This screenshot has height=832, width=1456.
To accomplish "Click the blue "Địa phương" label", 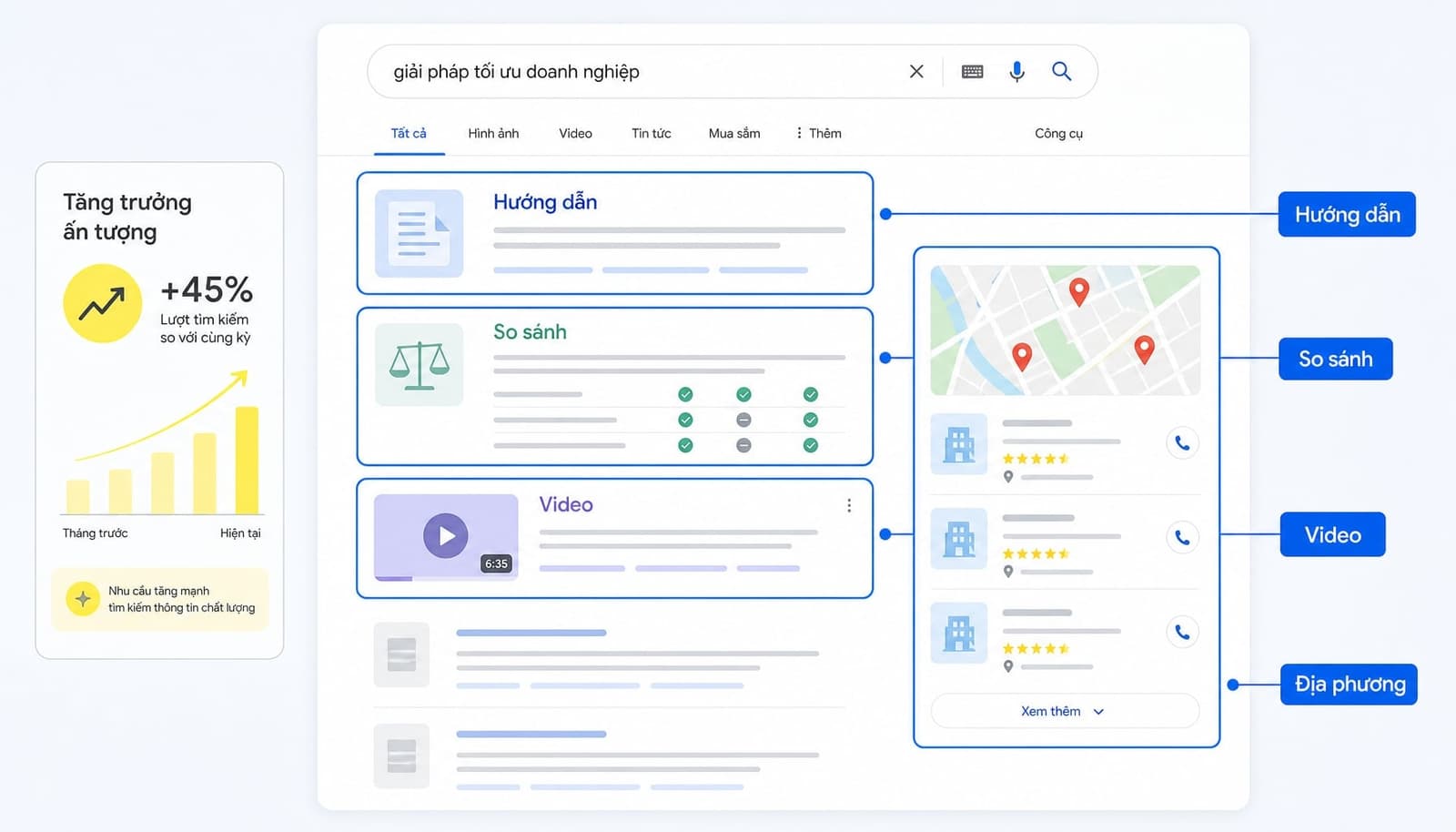I will pos(1350,685).
